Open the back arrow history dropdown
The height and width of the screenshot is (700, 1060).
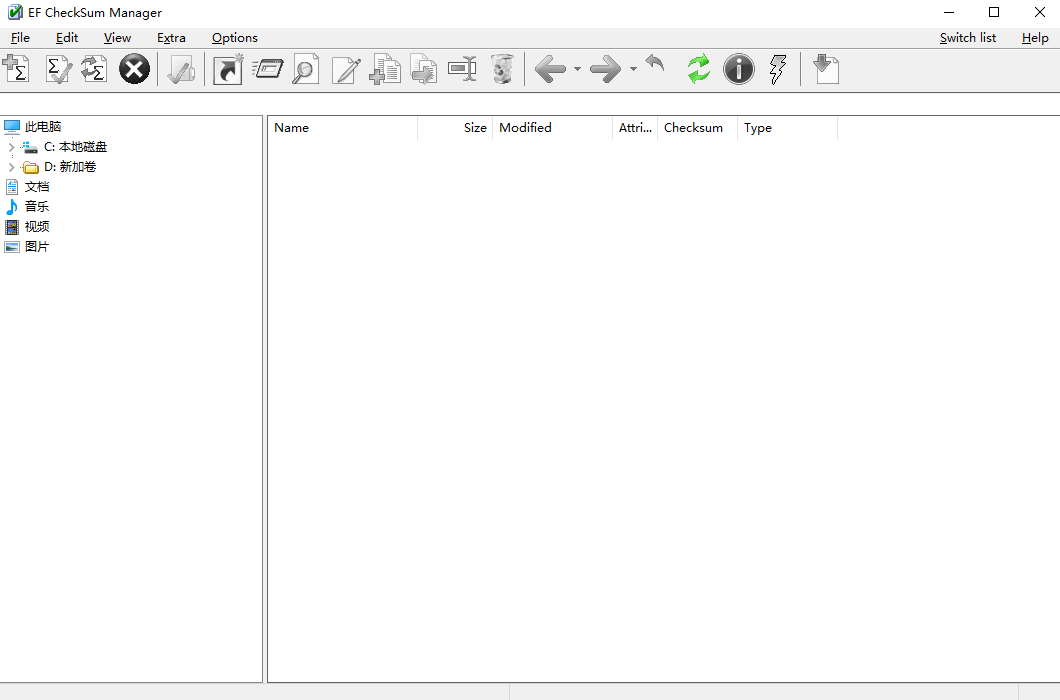tap(577, 69)
